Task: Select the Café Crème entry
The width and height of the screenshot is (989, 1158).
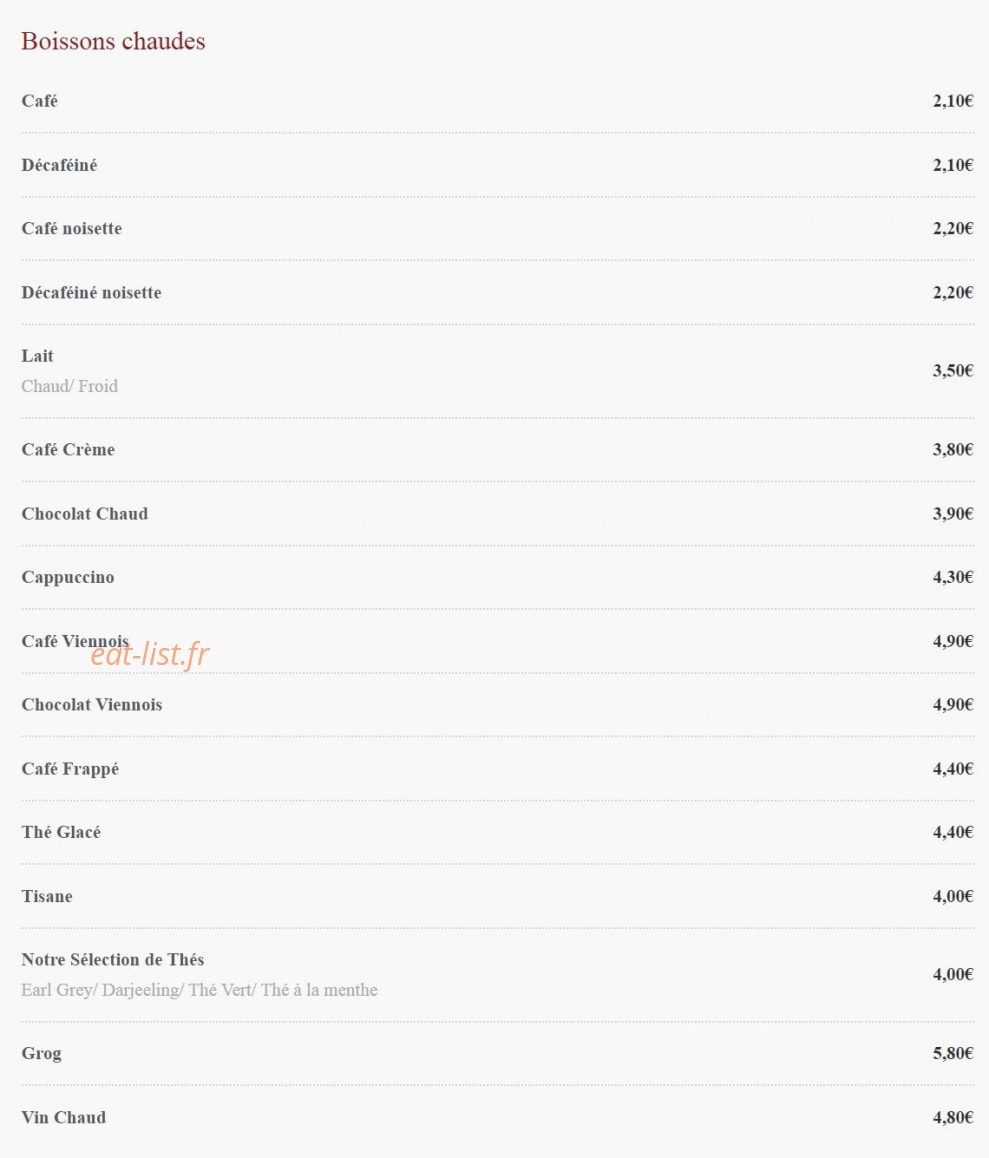Action: point(68,450)
